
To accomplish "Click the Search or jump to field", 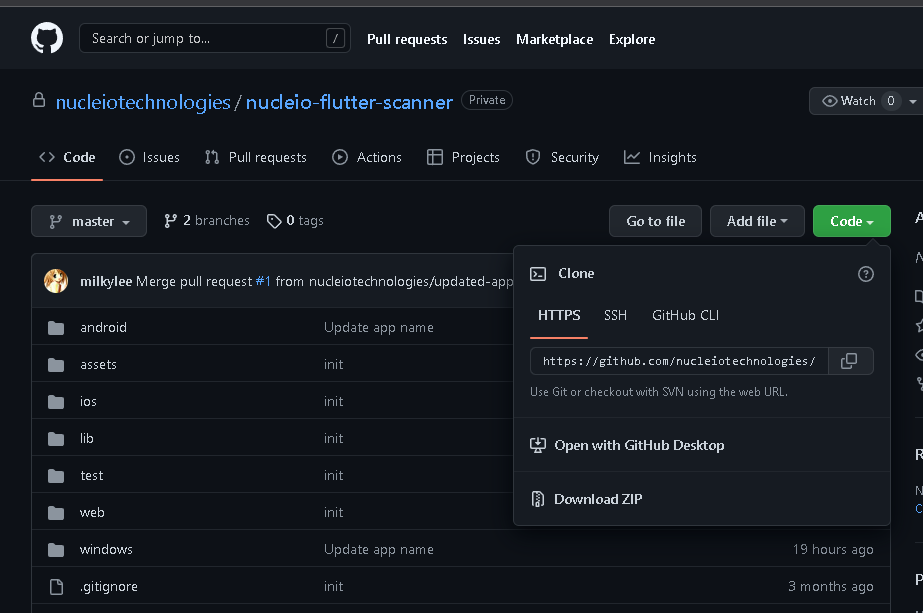I will point(215,38).
